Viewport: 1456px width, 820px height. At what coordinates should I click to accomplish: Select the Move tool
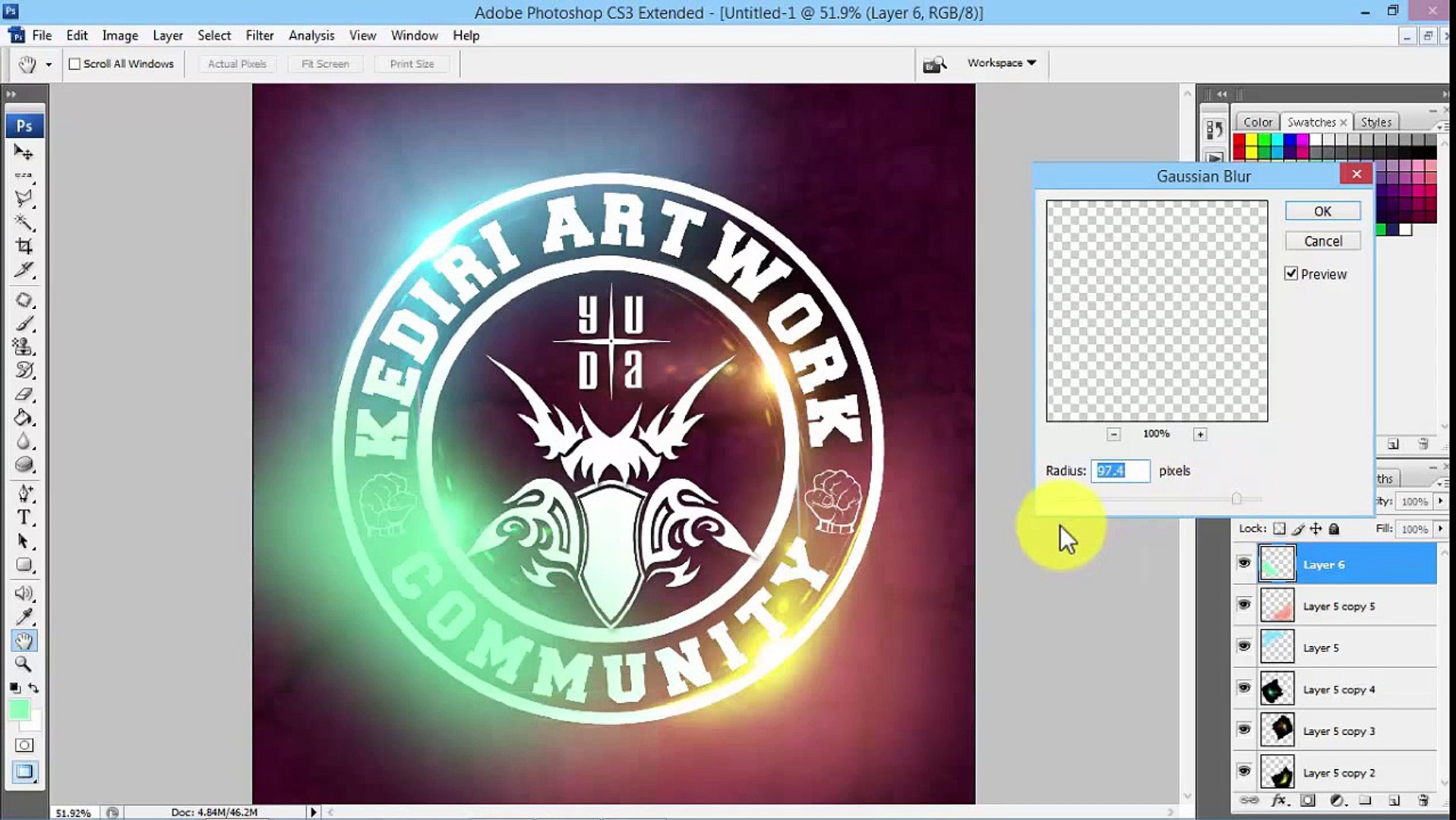tap(24, 153)
